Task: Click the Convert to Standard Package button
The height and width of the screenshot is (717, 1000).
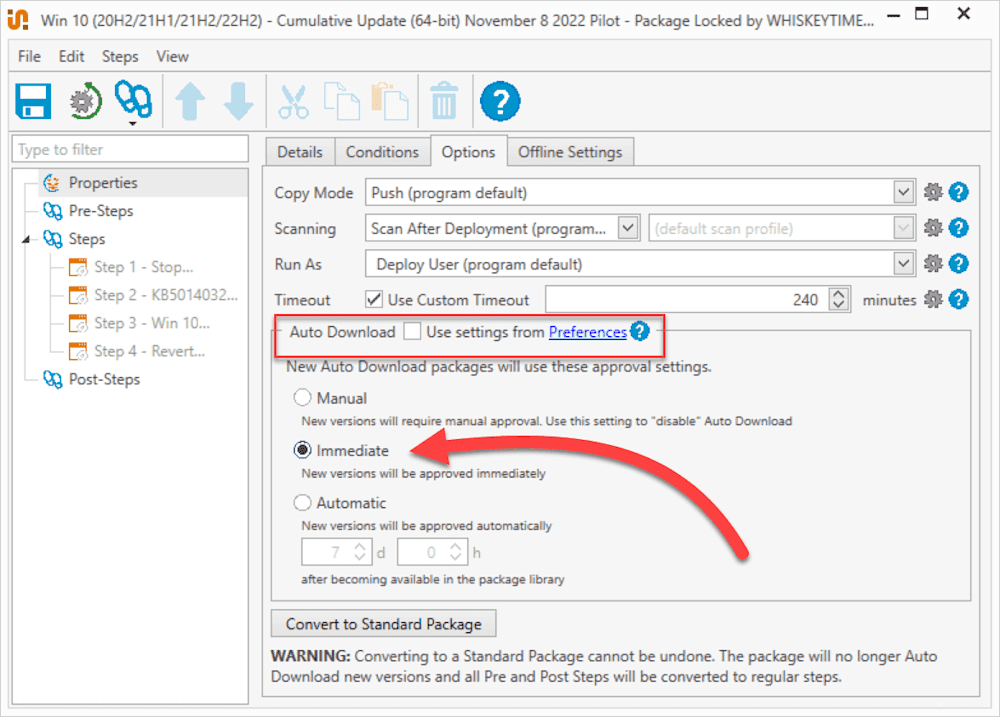Action: tap(383, 622)
